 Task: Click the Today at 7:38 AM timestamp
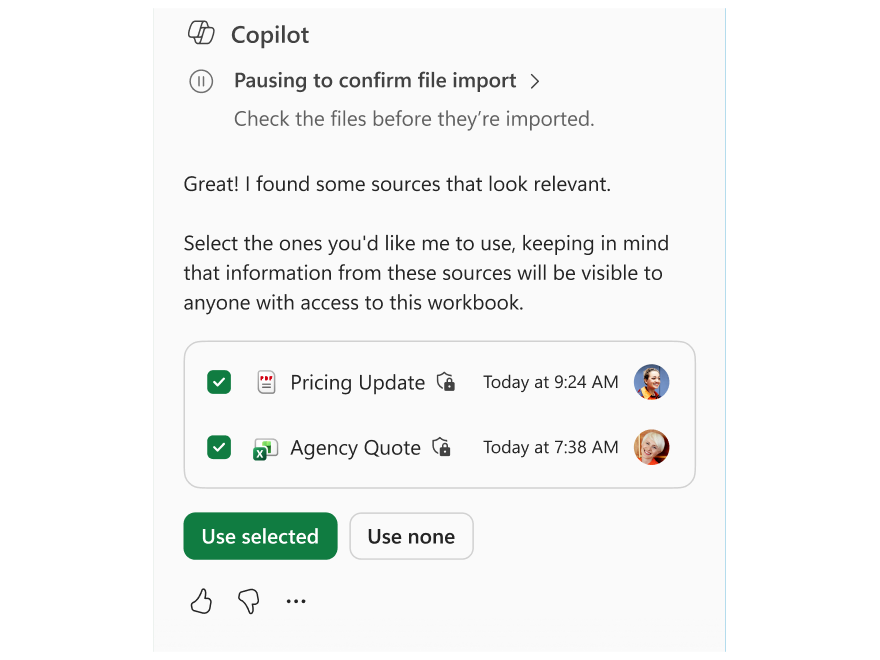click(551, 447)
